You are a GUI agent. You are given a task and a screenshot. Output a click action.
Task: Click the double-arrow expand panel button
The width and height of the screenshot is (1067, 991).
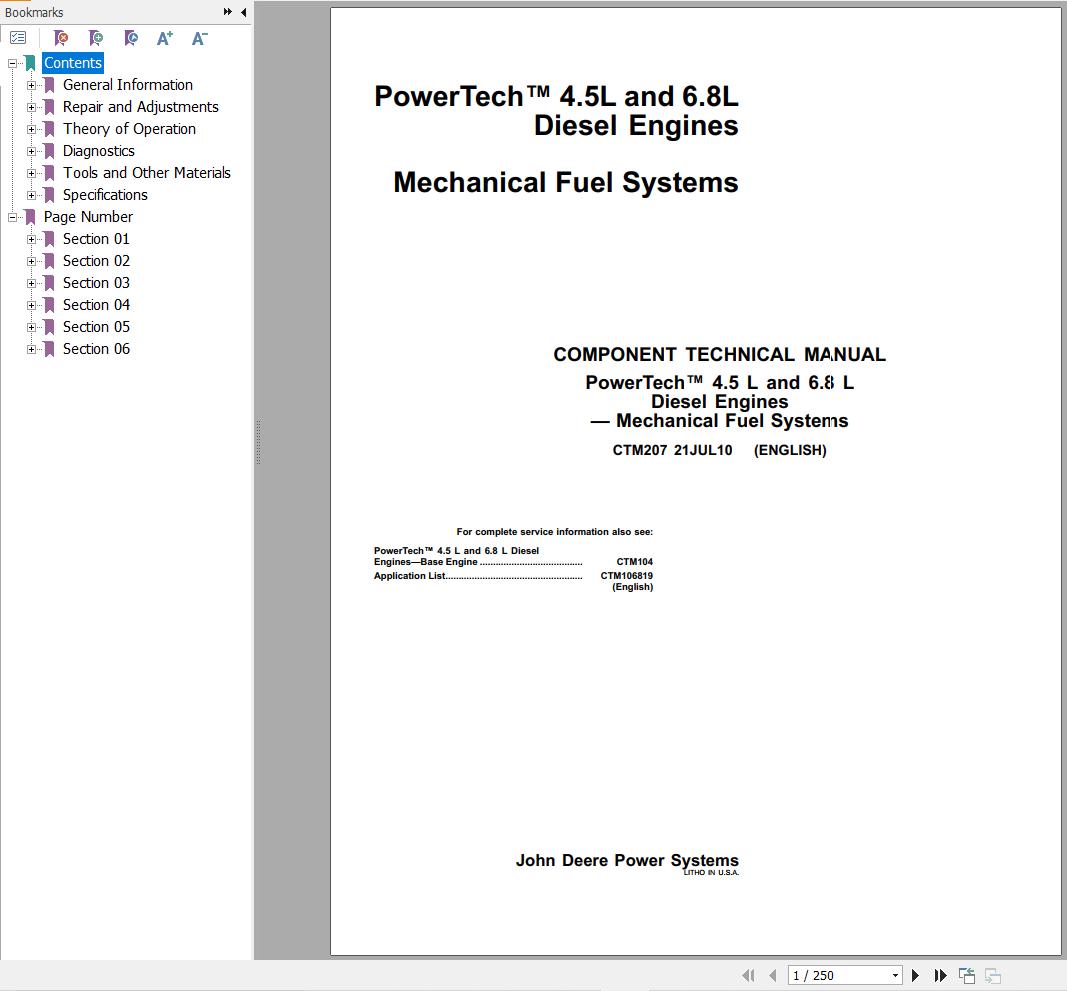tap(228, 12)
